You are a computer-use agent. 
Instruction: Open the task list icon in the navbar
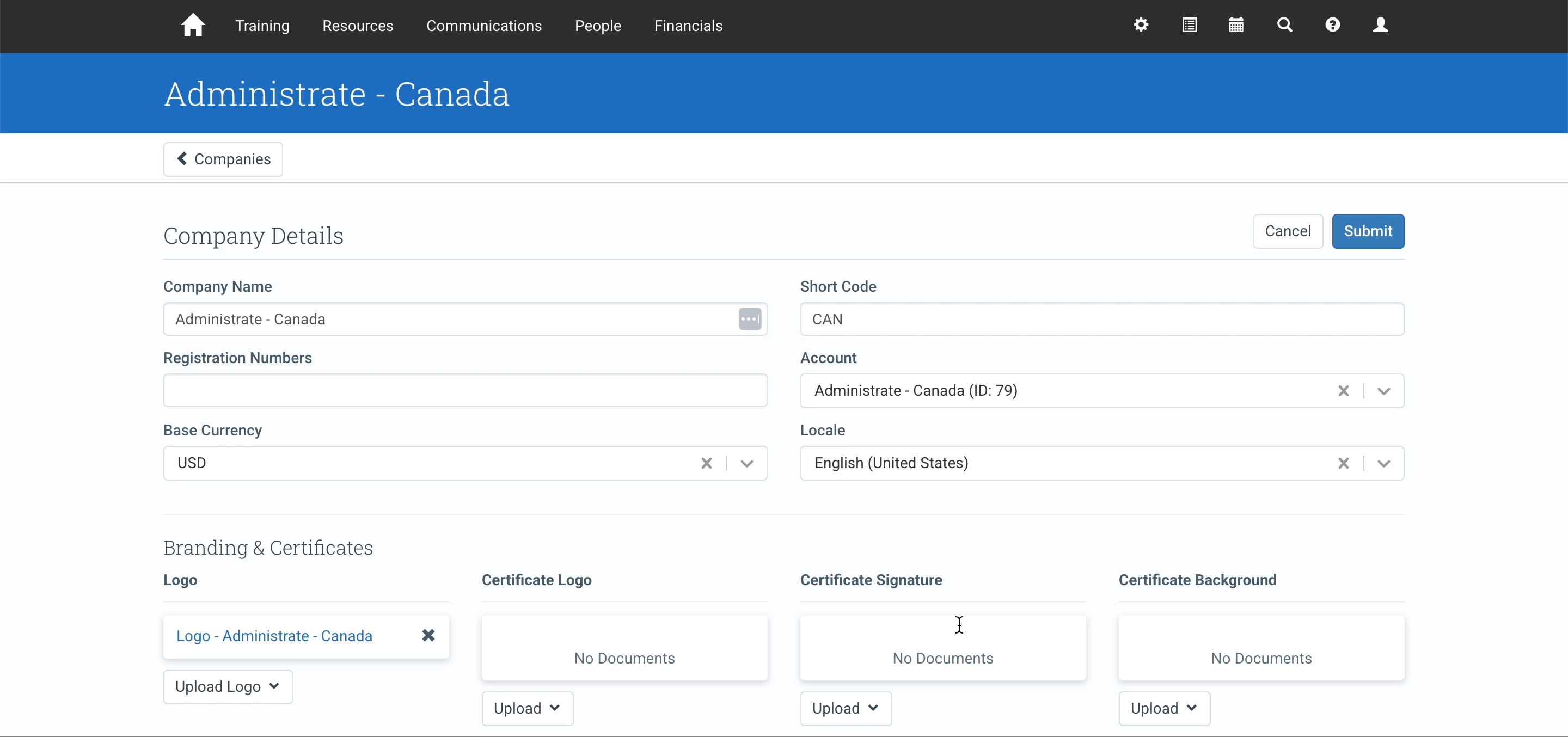[x=1189, y=25]
